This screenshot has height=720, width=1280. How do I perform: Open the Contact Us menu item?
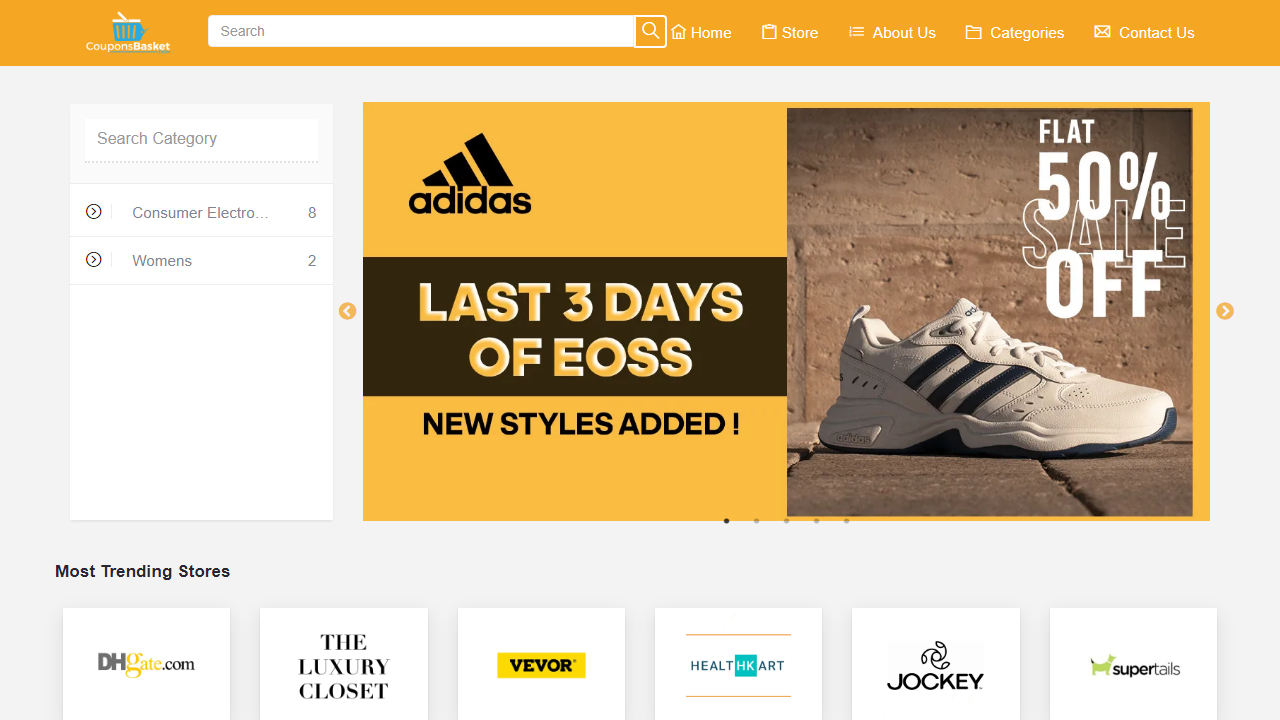coord(1155,32)
